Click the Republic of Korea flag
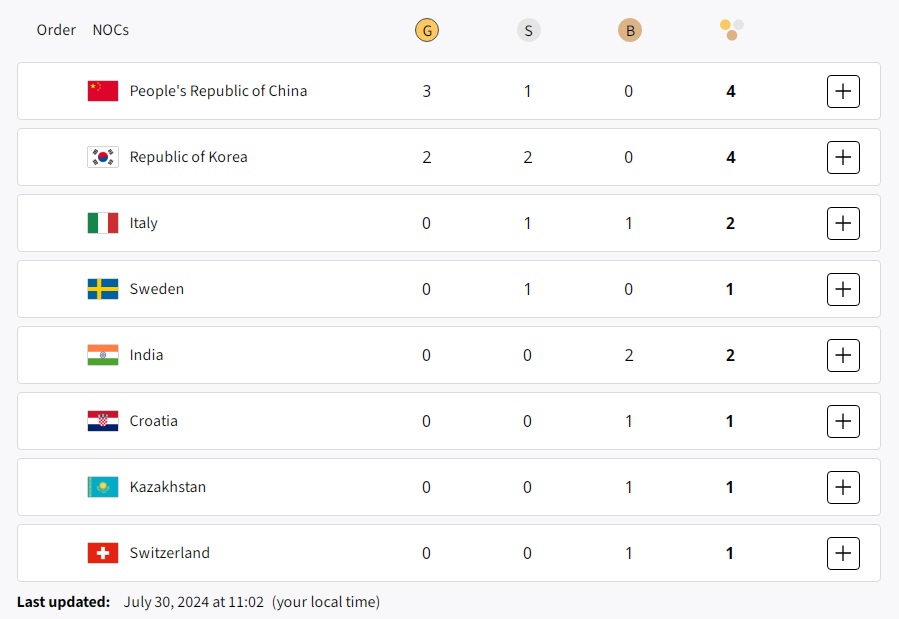The height and width of the screenshot is (619, 899). coord(103,157)
